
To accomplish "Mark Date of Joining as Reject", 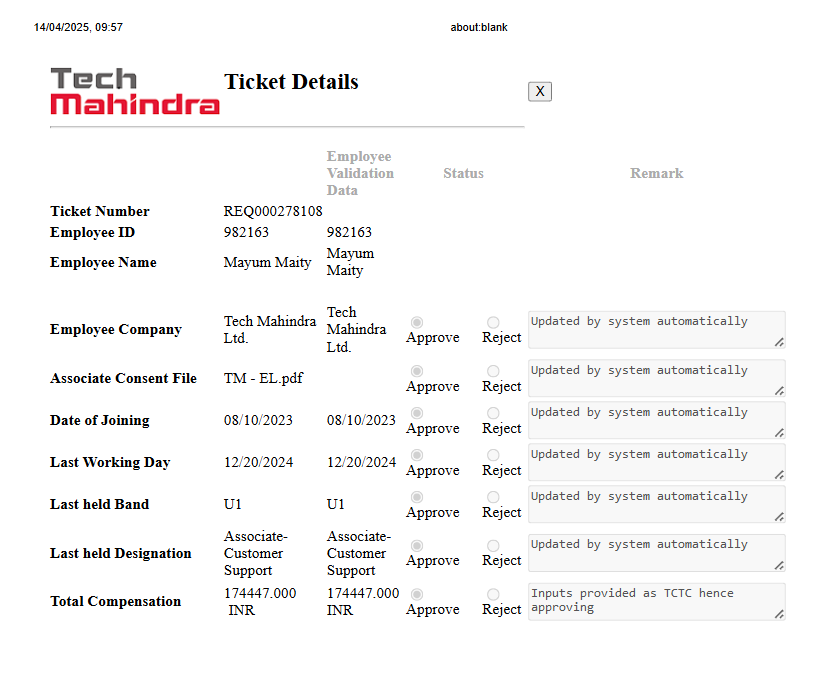I will (493, 413).
